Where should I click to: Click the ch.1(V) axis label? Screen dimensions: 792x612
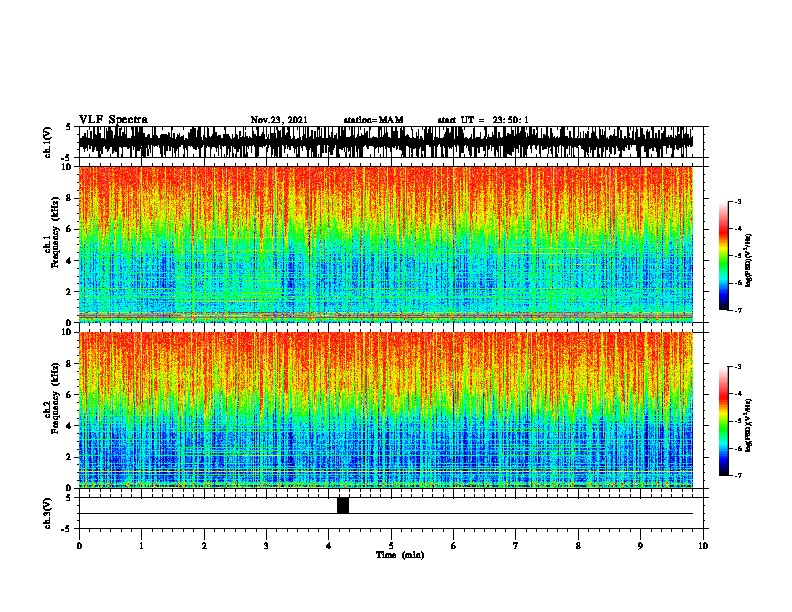47,142
